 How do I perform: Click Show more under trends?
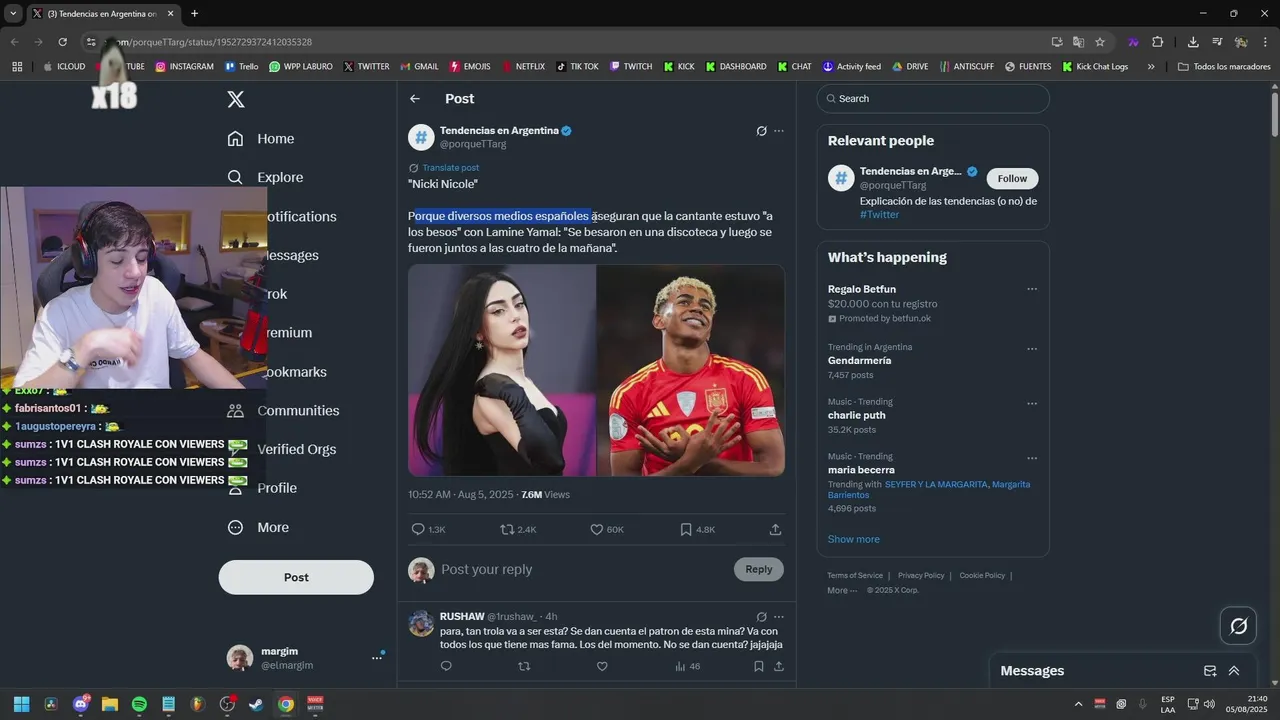(853, 539)
